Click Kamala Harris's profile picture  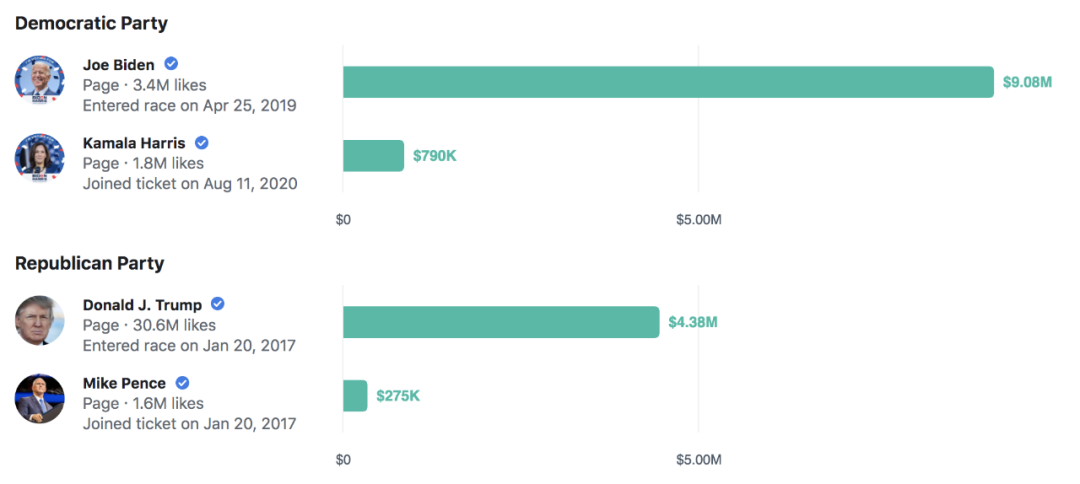point(40,158)
